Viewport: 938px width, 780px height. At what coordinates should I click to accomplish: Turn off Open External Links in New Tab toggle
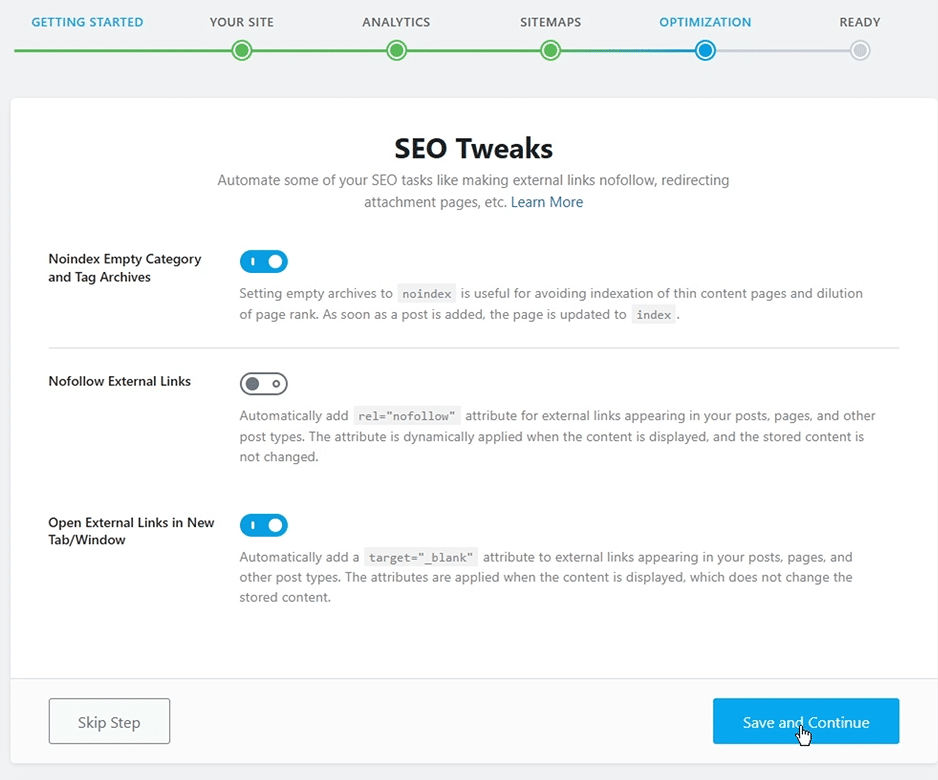click(264, 525)
